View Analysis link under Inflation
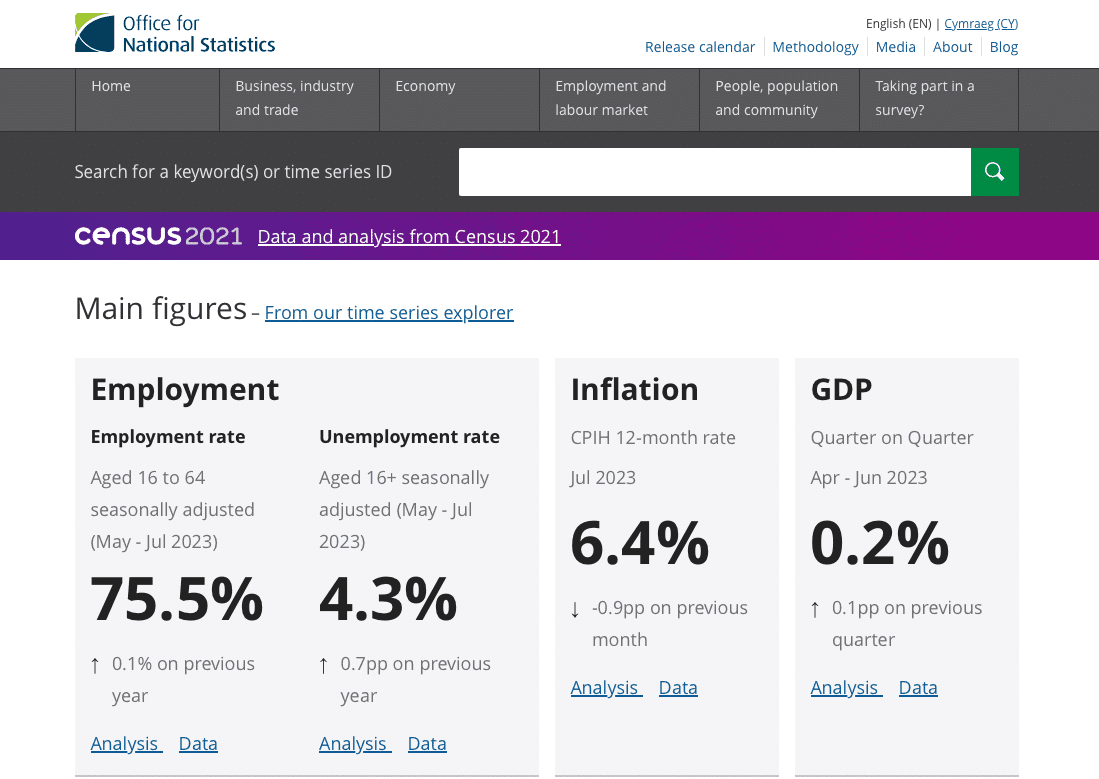Image resolution: width=1099 pixels, height=779 pixels. tap(606, 688)
